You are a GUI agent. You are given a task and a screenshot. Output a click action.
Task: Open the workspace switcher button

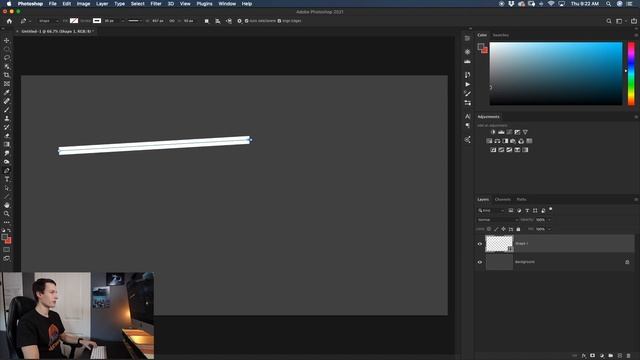(x=620, y=21)
